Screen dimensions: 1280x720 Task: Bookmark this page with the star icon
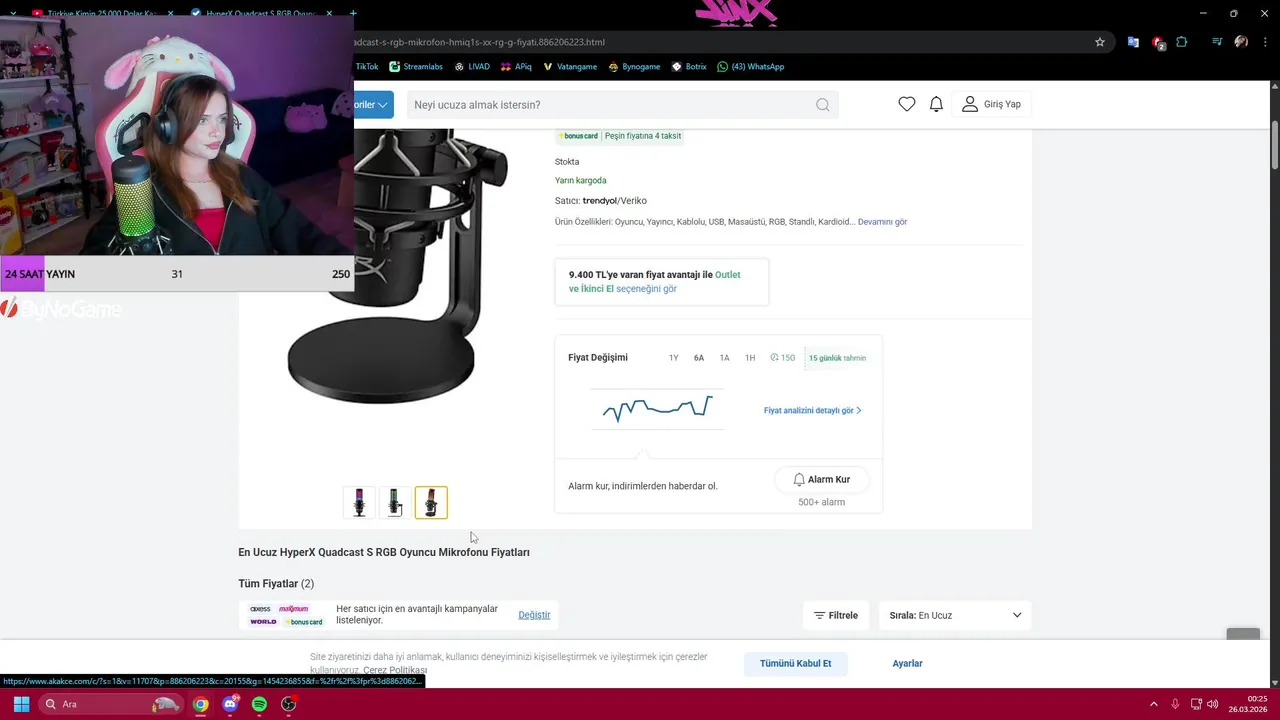tap(1100, 42)
